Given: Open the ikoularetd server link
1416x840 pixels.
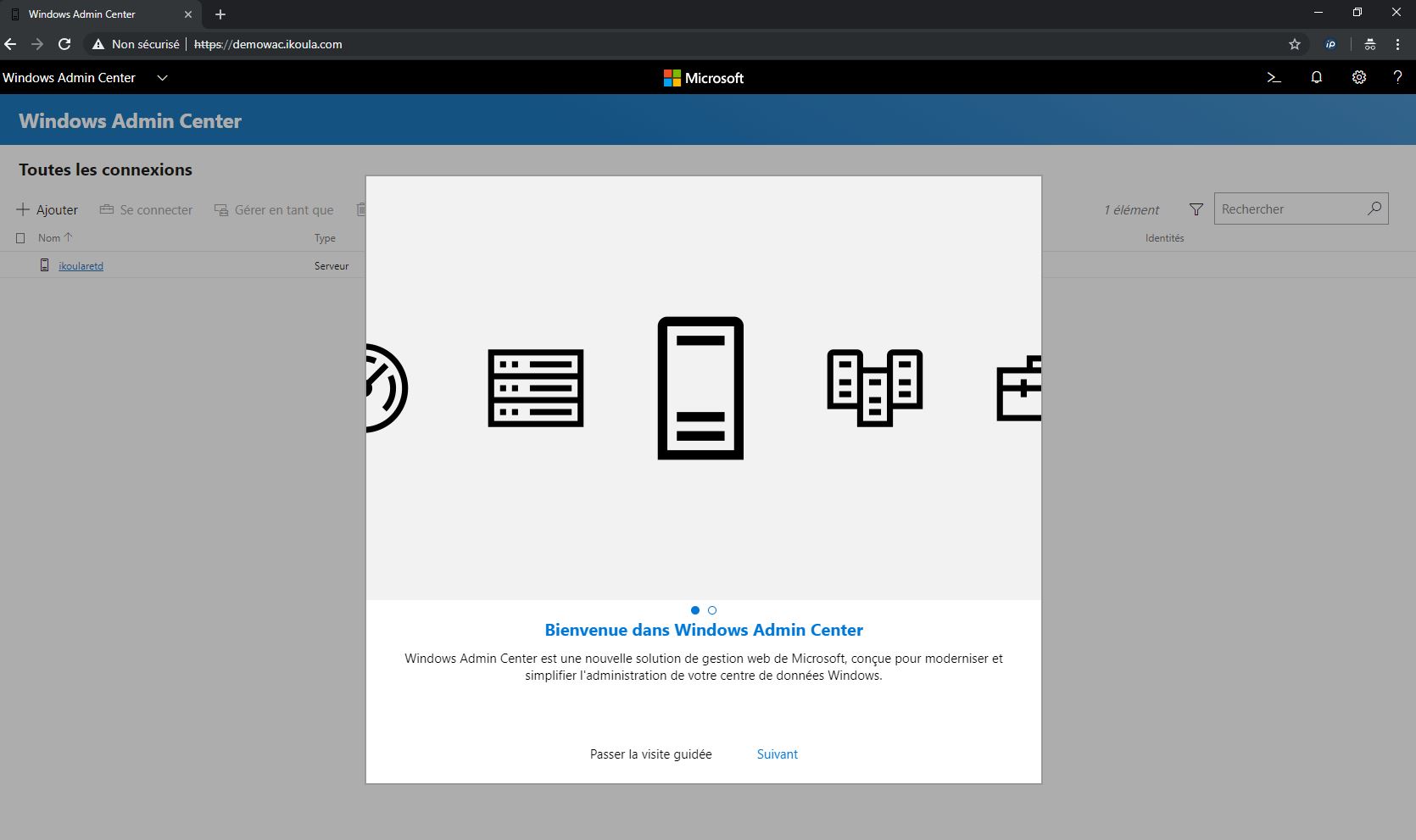Looking at the screenshot, I should click(x=81, y=265).
